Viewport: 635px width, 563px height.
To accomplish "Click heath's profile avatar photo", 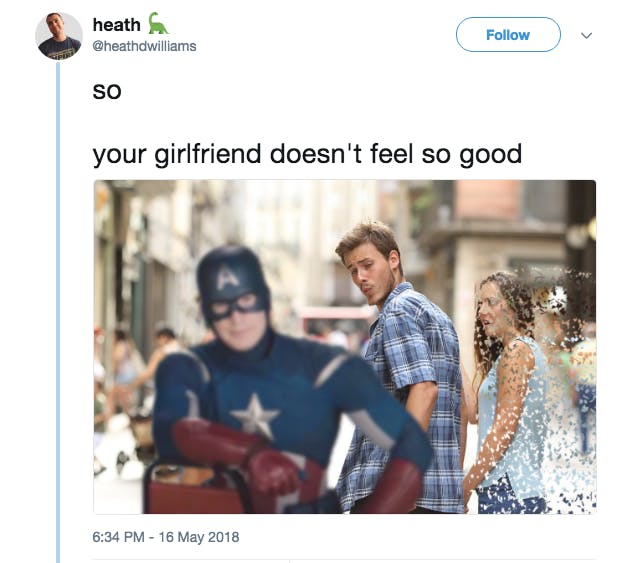I will pyautogui.click(x=59, y=36).
